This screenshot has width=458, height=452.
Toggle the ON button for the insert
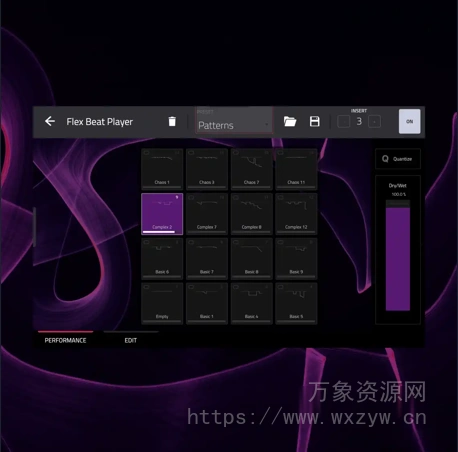(x=410, y=121)
